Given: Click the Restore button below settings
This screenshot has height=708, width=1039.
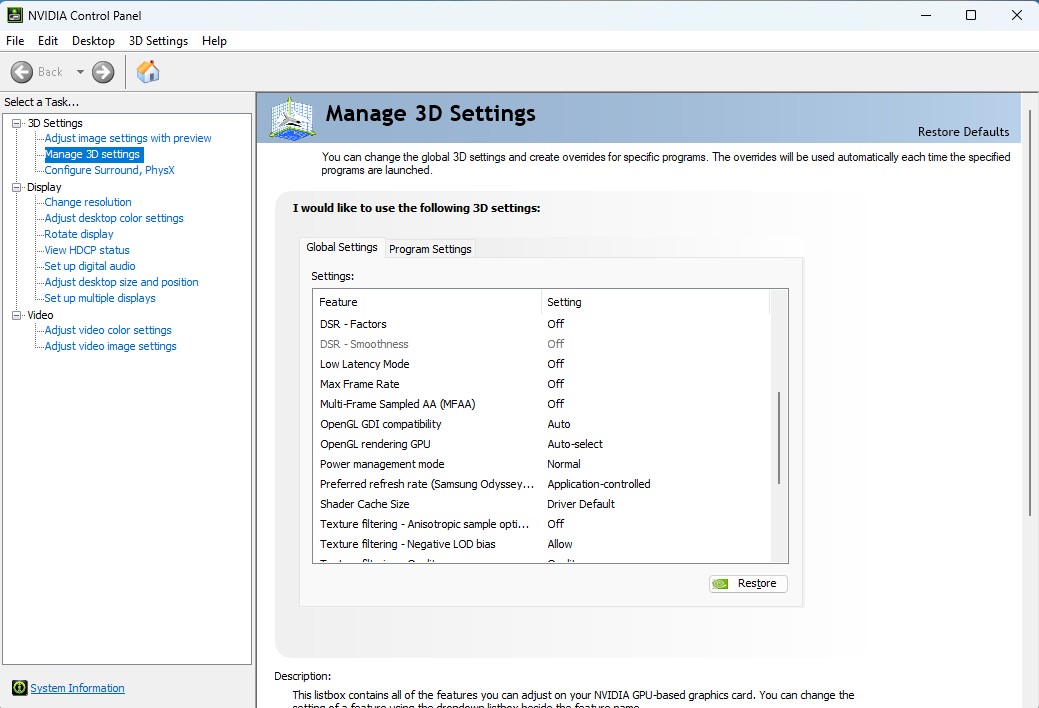Looking at the screenshot, I should click(x=748, y=583).
